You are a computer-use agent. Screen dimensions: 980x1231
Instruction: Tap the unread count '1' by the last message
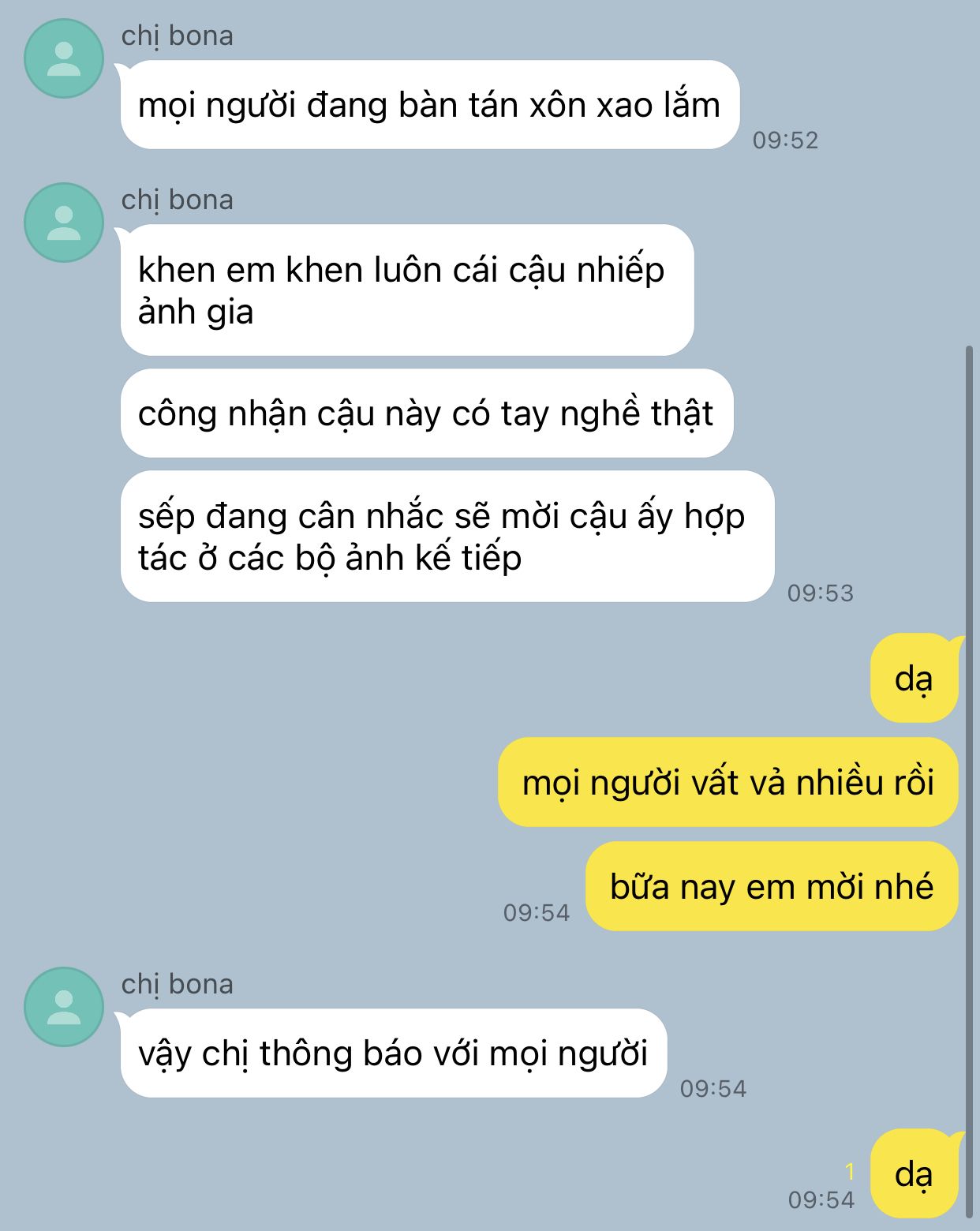click(x=850, y=1172)
